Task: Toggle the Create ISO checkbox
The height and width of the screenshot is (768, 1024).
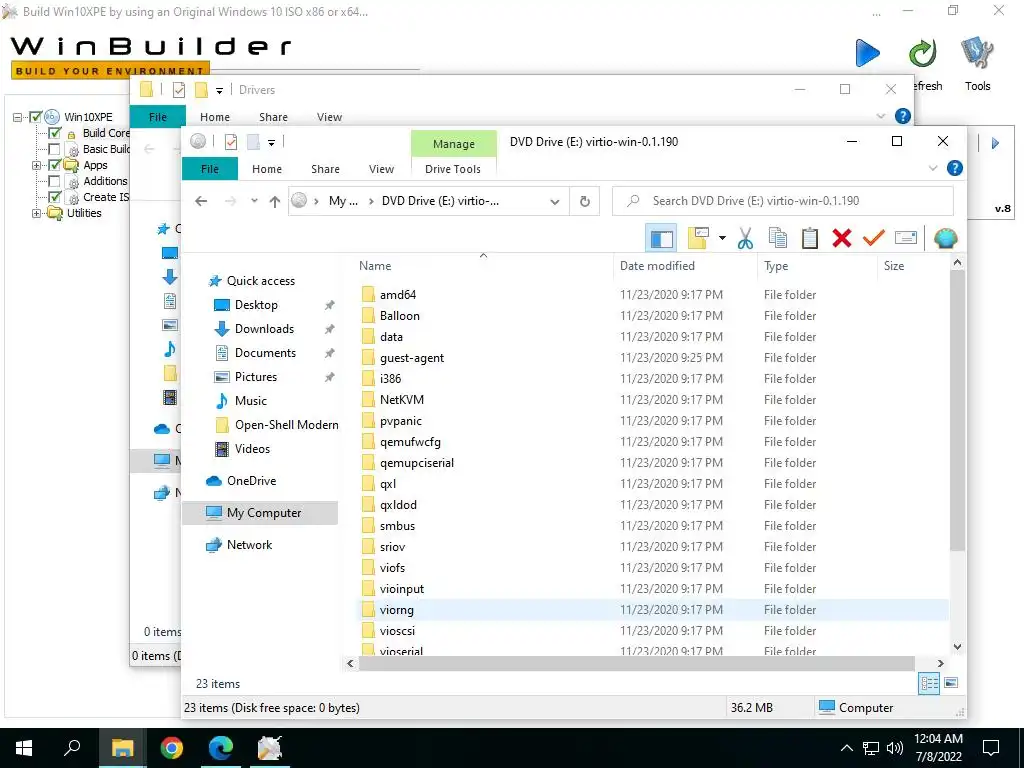Action: (x=55, y=197)
